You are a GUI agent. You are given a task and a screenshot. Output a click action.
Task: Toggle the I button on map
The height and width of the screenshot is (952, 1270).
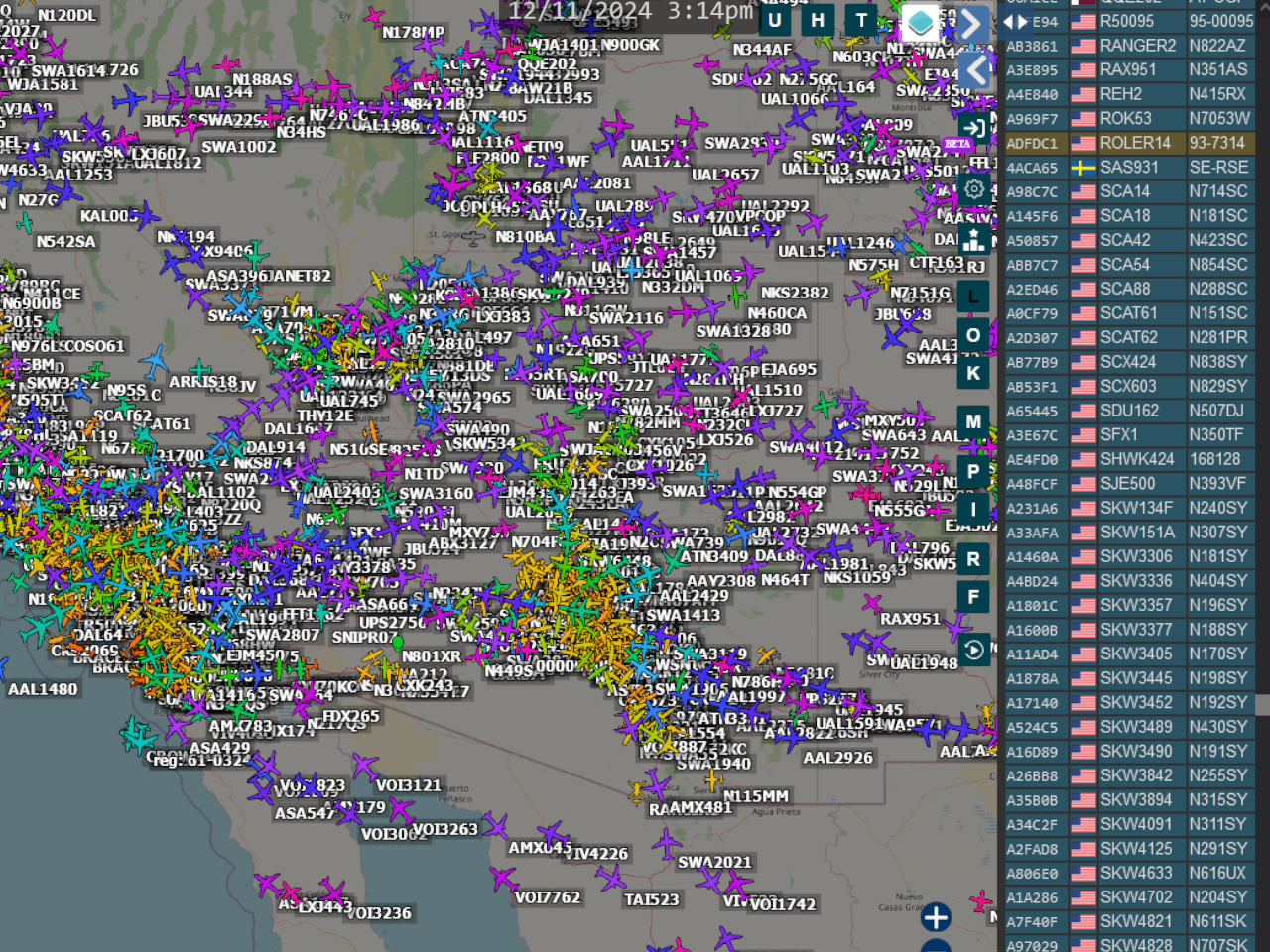973,510
